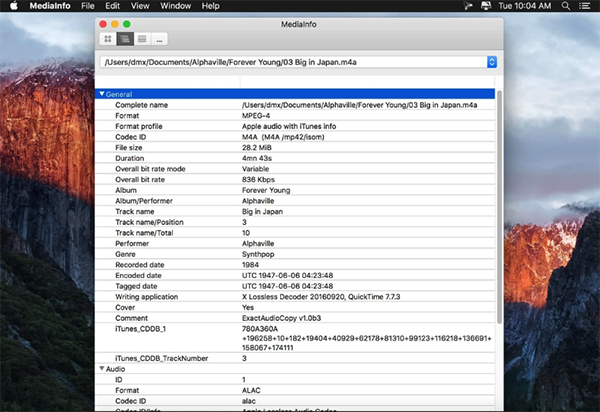Click the ALAC audio format value
The height and width of the screenshot is (412, 600).
251,390
